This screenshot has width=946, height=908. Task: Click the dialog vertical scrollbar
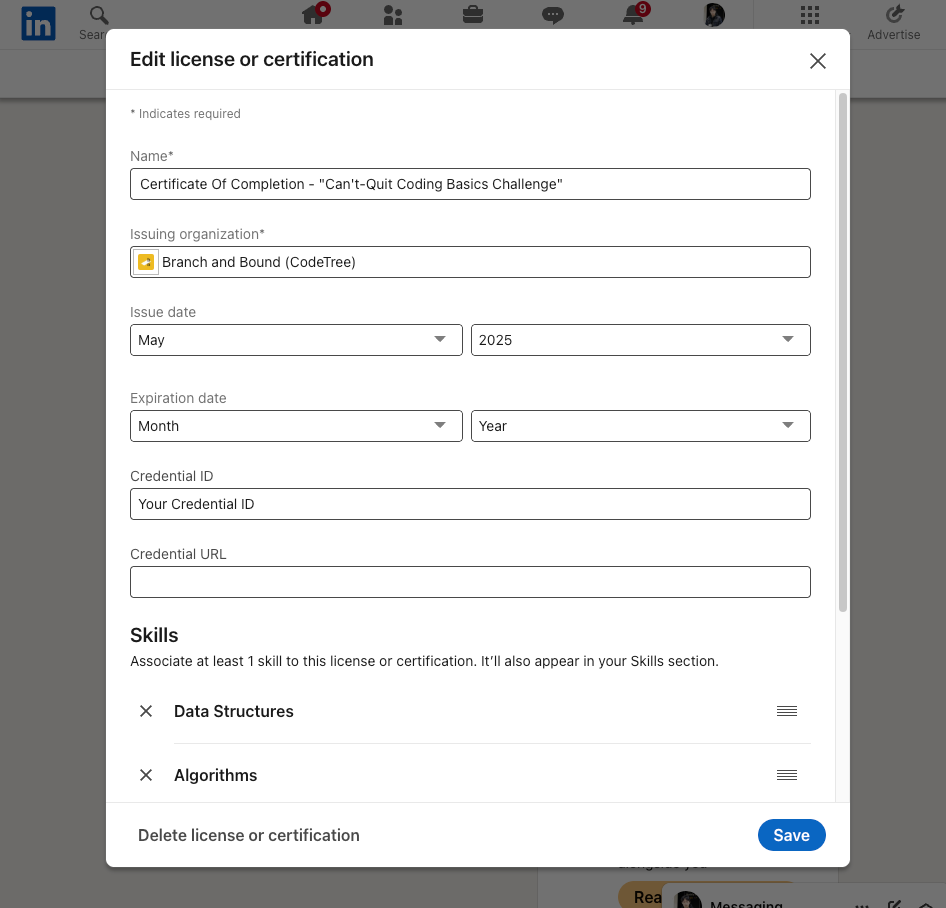coord(843,353)
